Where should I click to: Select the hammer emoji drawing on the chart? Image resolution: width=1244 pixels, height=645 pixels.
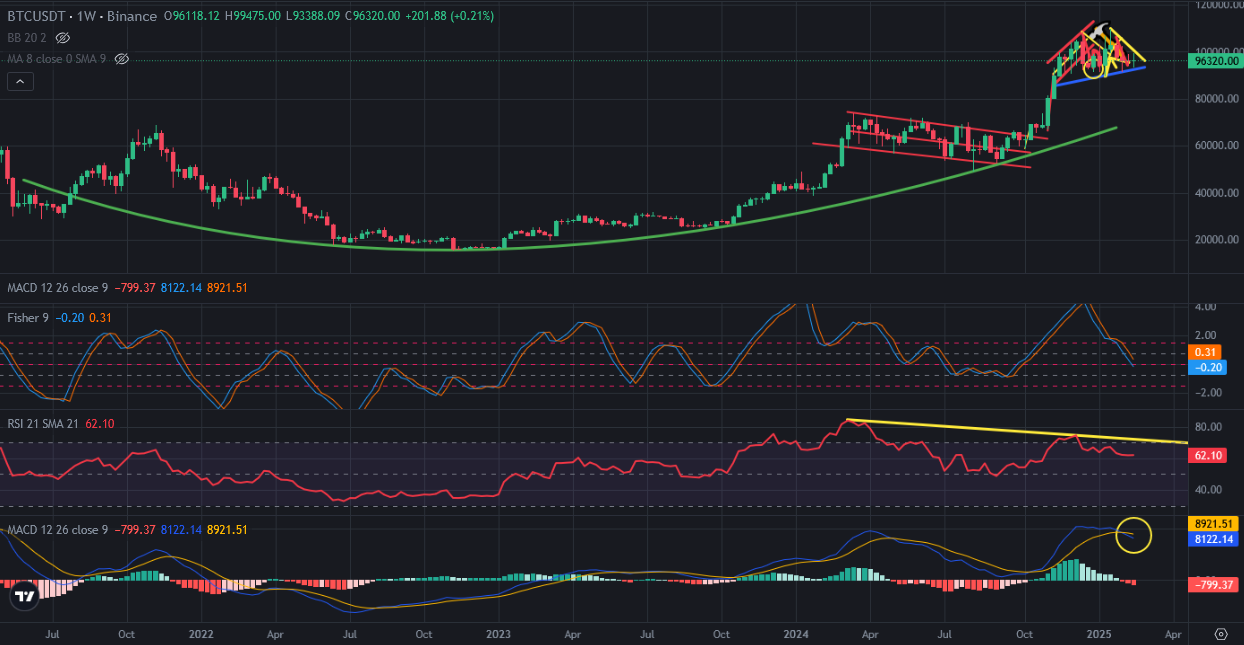[x=1100, y=33]
